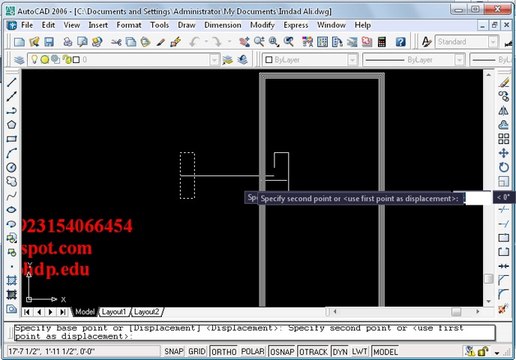The height and width of the screenshot is (360, 516).
Task: Click the Offset modify tool
Action: click(x=504, y=125)
